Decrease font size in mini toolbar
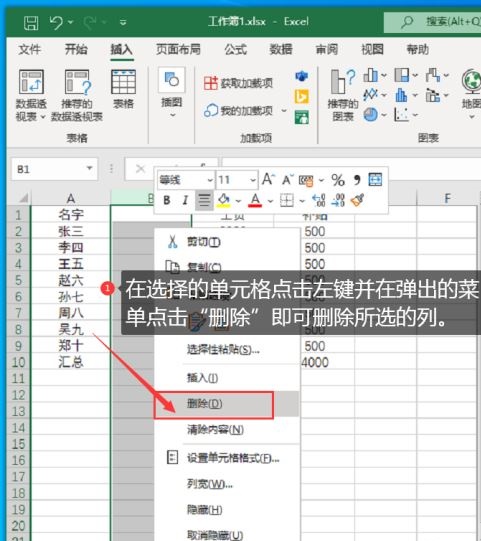This screenshot has width=481, height=541. [x=288, y=179]
